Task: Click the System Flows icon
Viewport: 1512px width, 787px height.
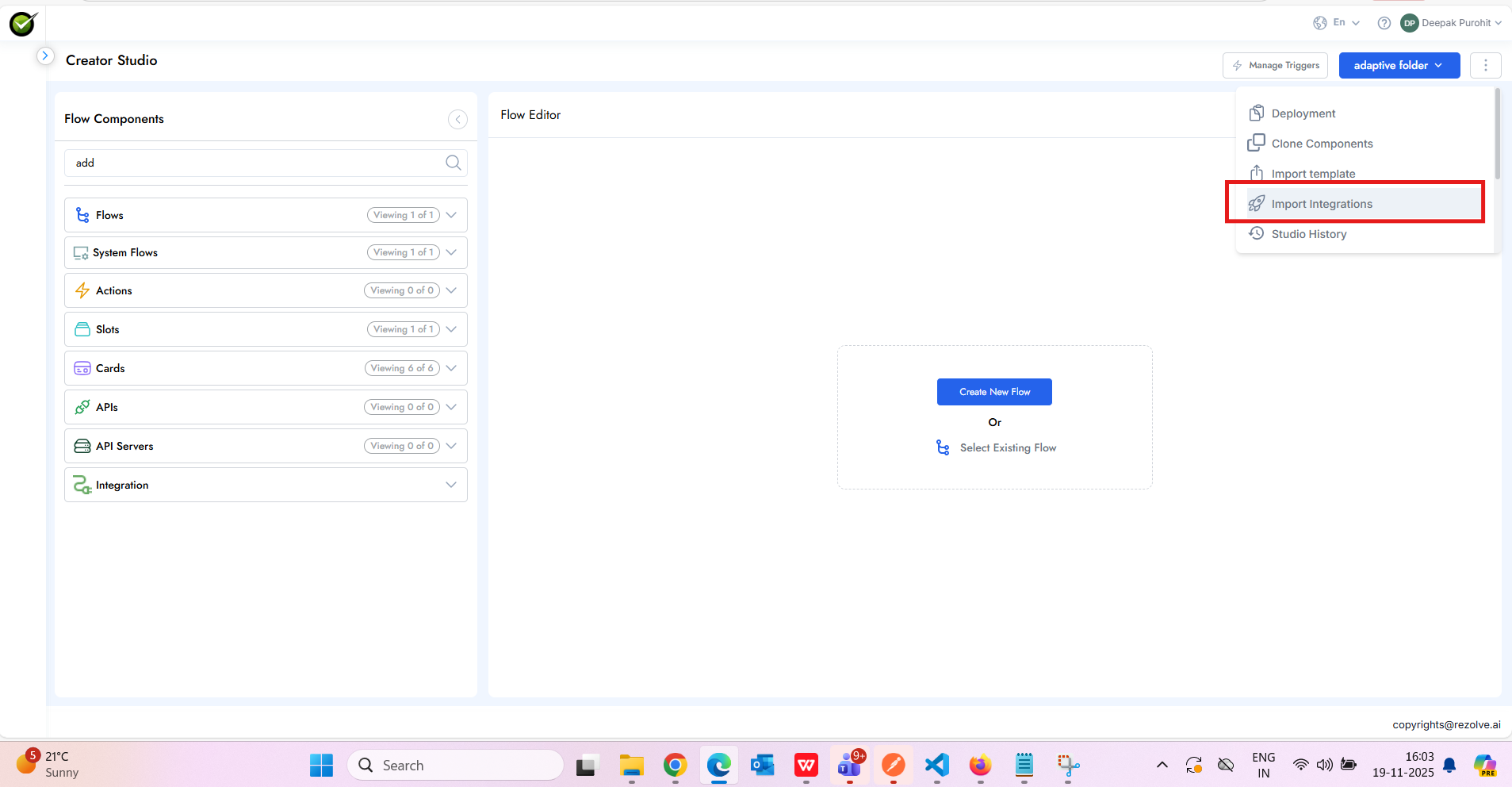Action: (82, 252)
